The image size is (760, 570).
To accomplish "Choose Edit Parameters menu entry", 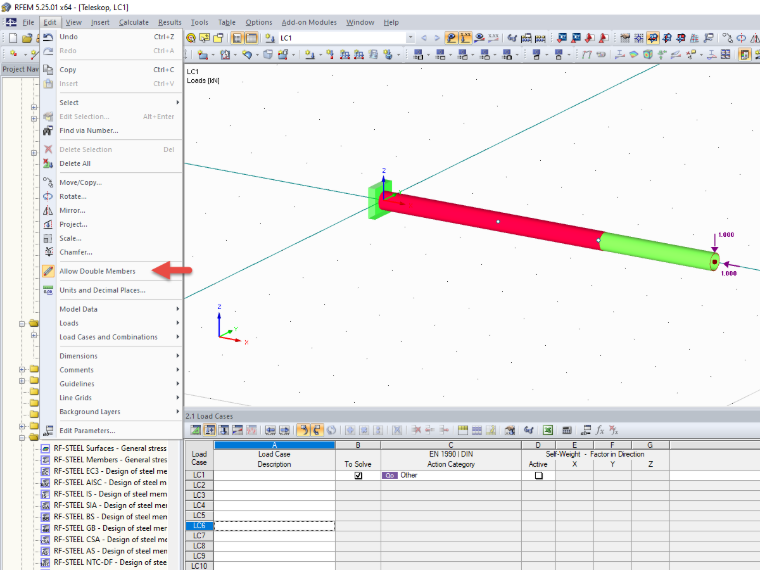I will tap(87, 430).
